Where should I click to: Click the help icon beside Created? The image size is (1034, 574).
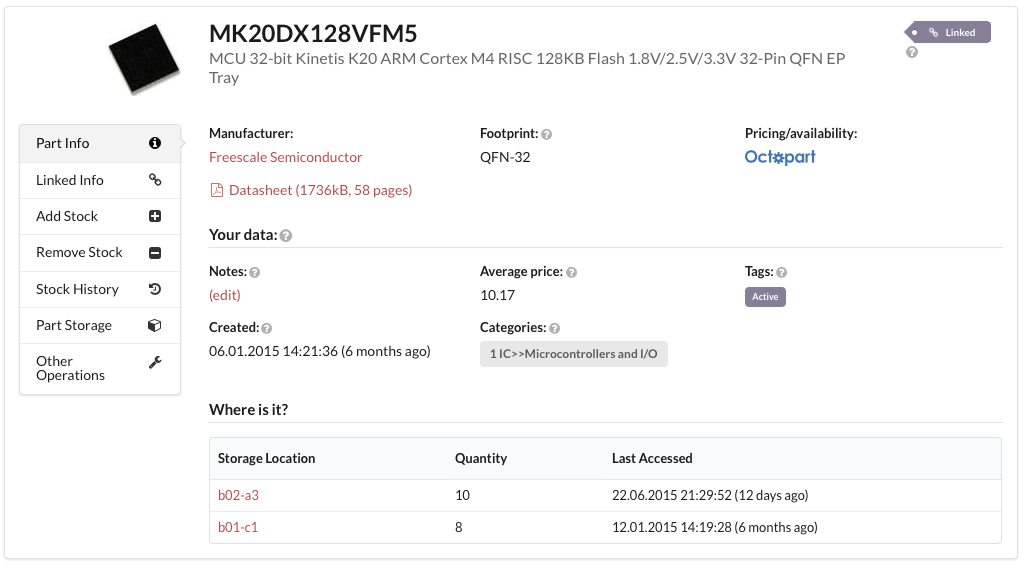pos(266,329)
